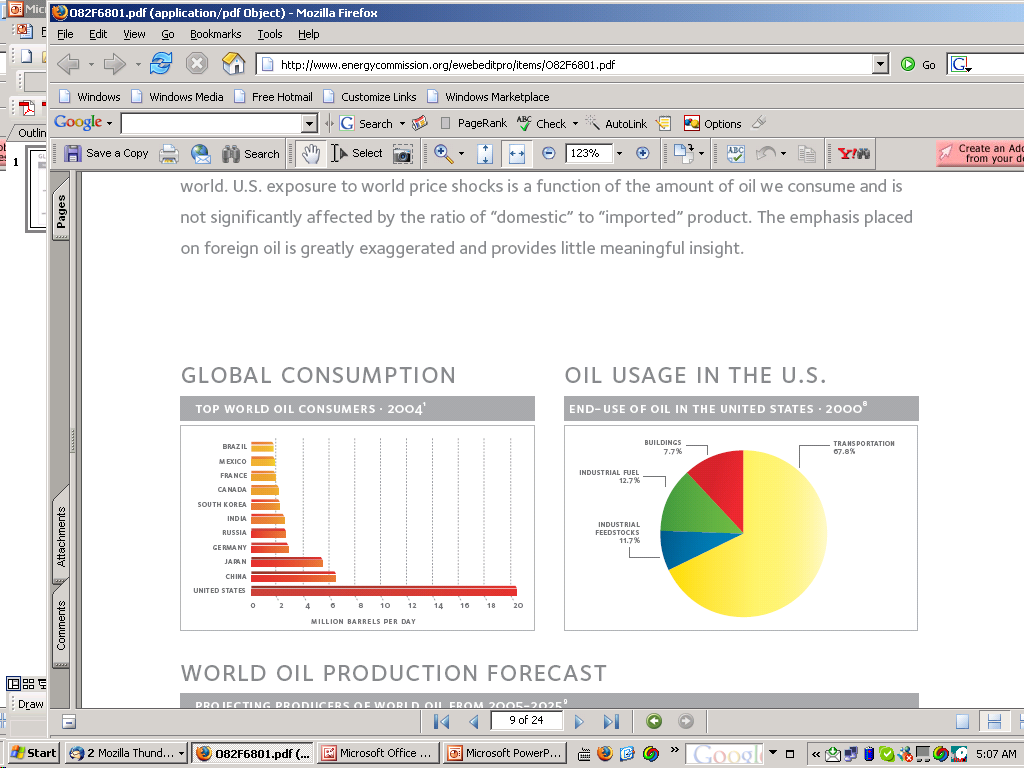The image size is (1024, 768).
Task: Jump to the last page of the PDF
Action: (x=611, y=722)
